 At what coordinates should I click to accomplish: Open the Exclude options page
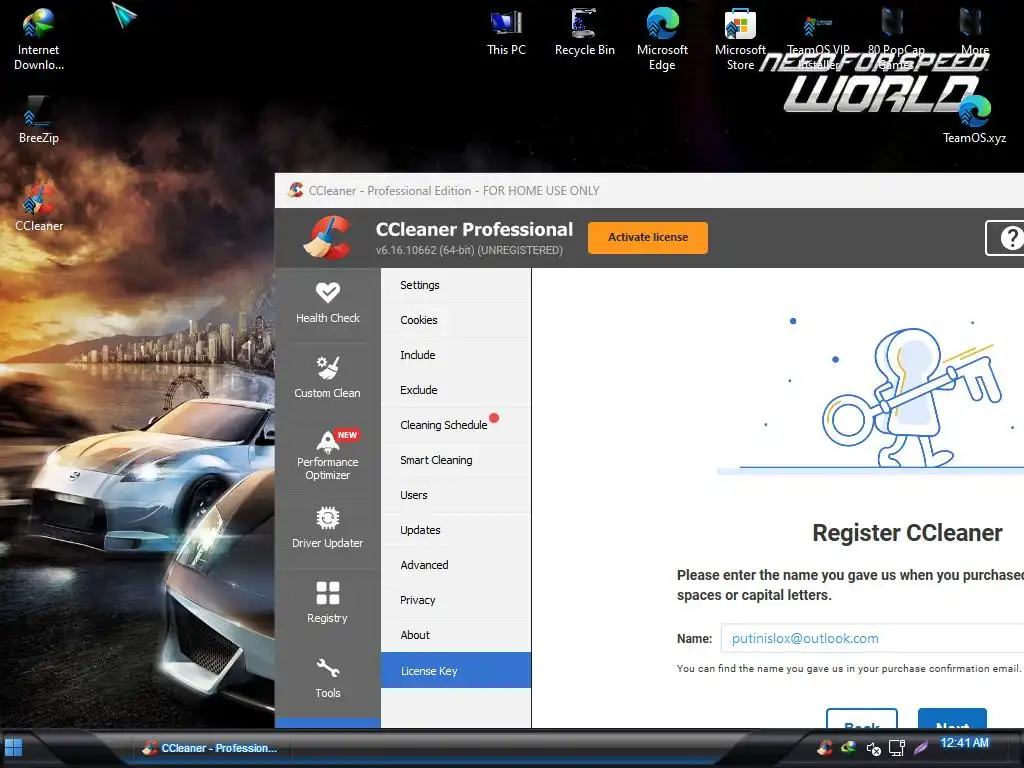click(456, 390)
